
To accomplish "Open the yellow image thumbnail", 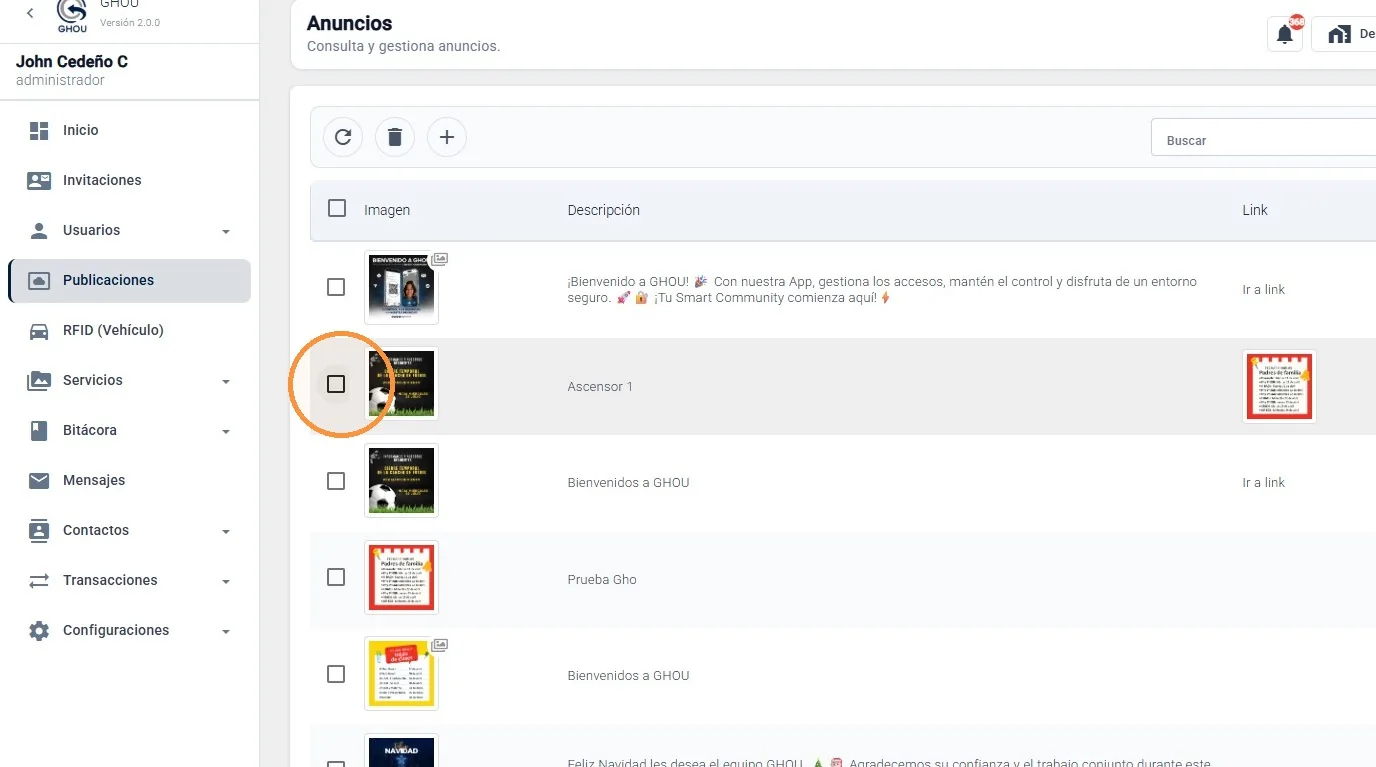I will click(x=401, y=674).
